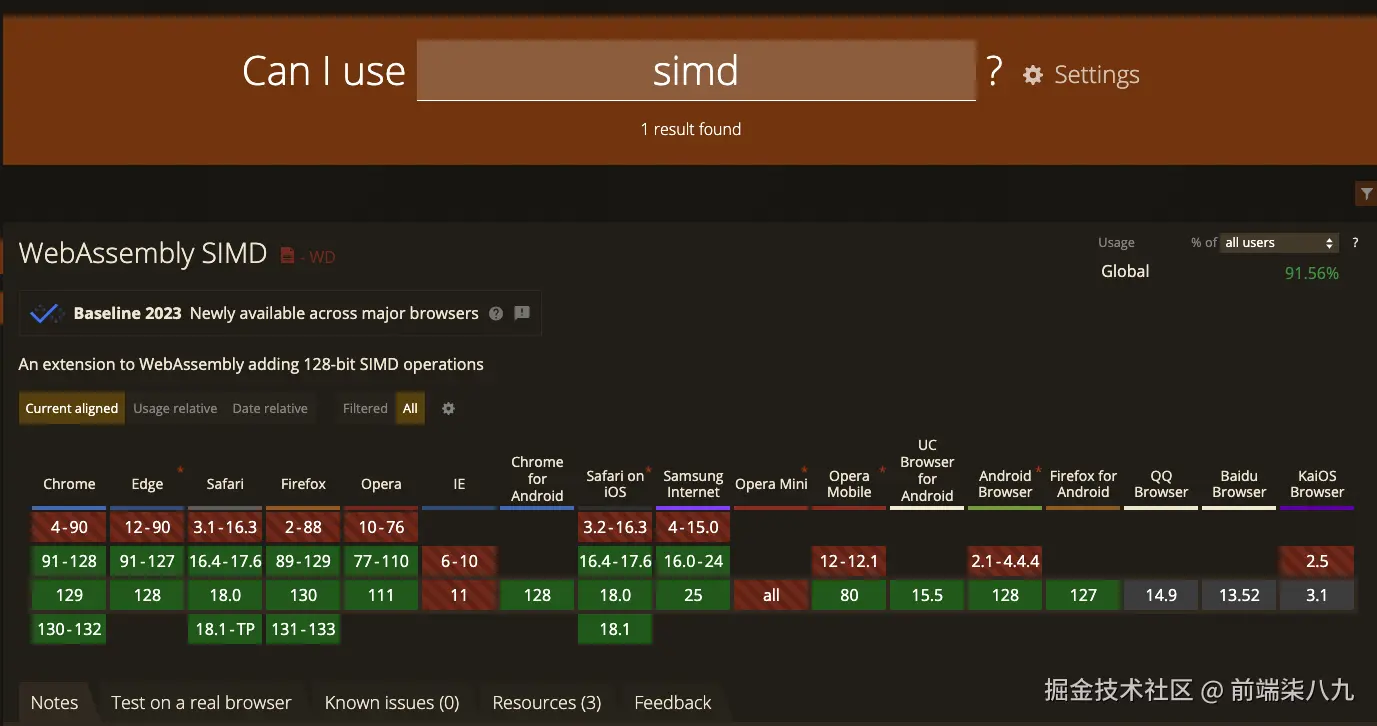The image size is (1377, 726).
Task: Click the IE column header
Action: [x=459, y=484]
